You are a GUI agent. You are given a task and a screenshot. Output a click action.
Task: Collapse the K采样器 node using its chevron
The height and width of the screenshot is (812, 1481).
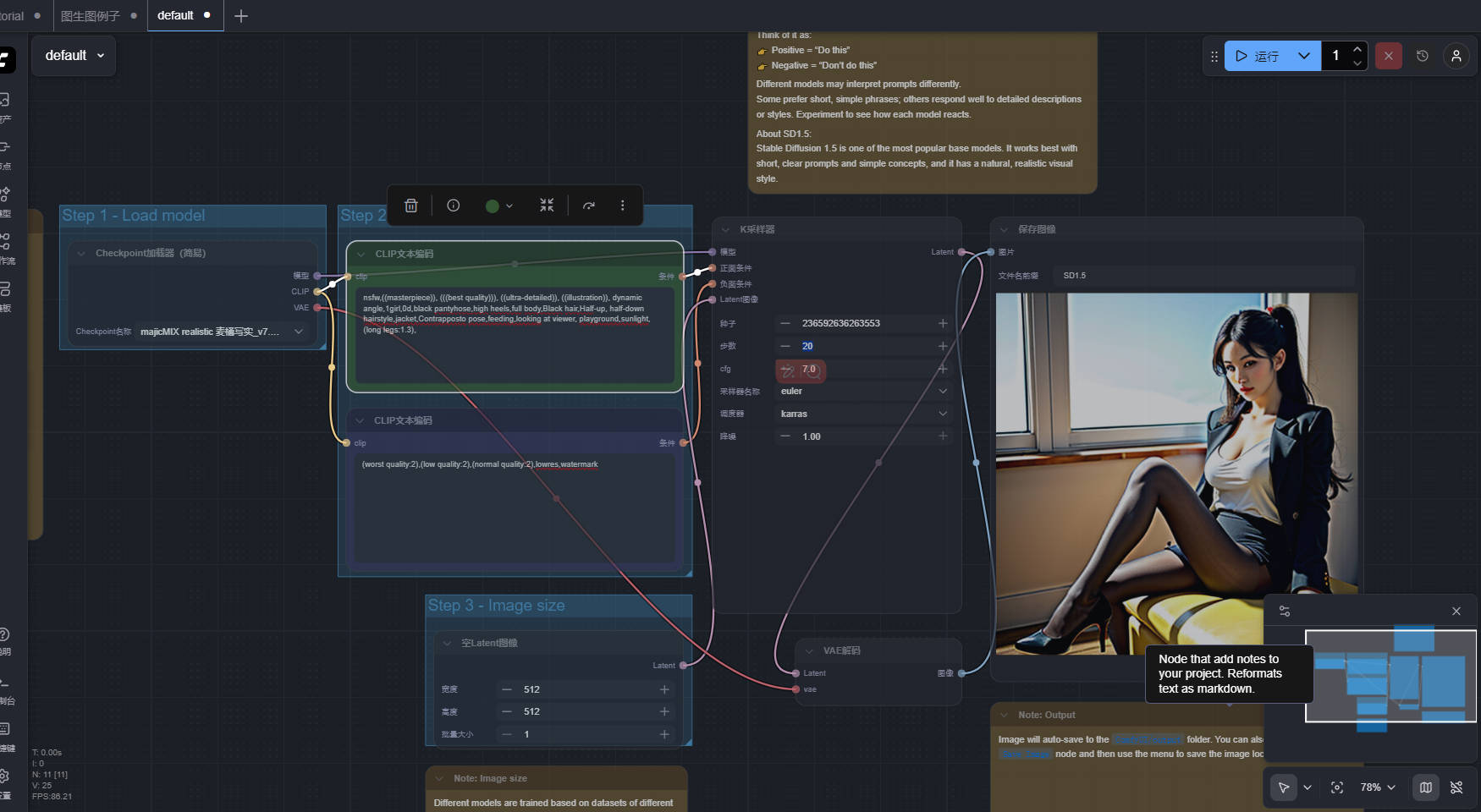pos(725,229)
